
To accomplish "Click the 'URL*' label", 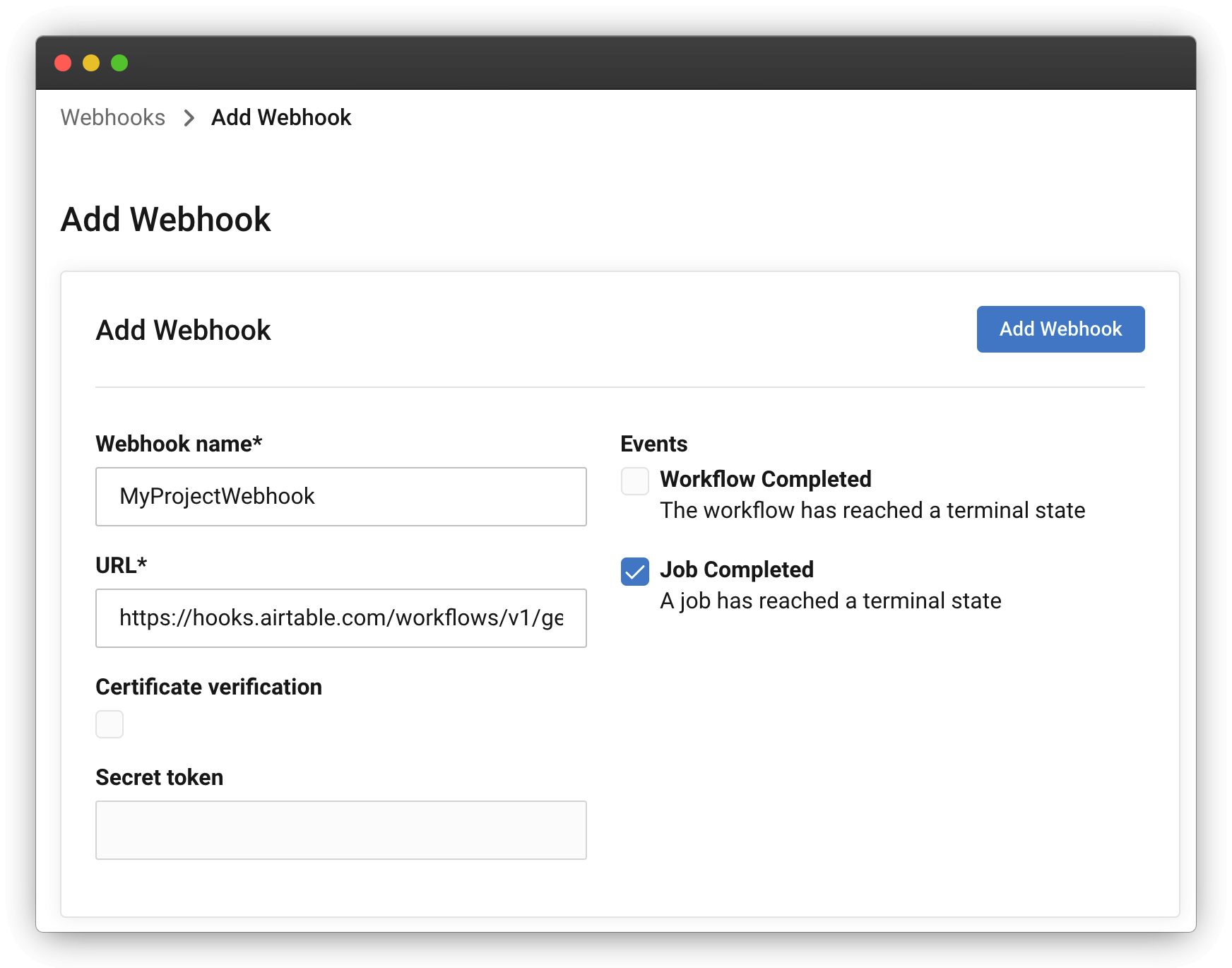I will (122, 565).
